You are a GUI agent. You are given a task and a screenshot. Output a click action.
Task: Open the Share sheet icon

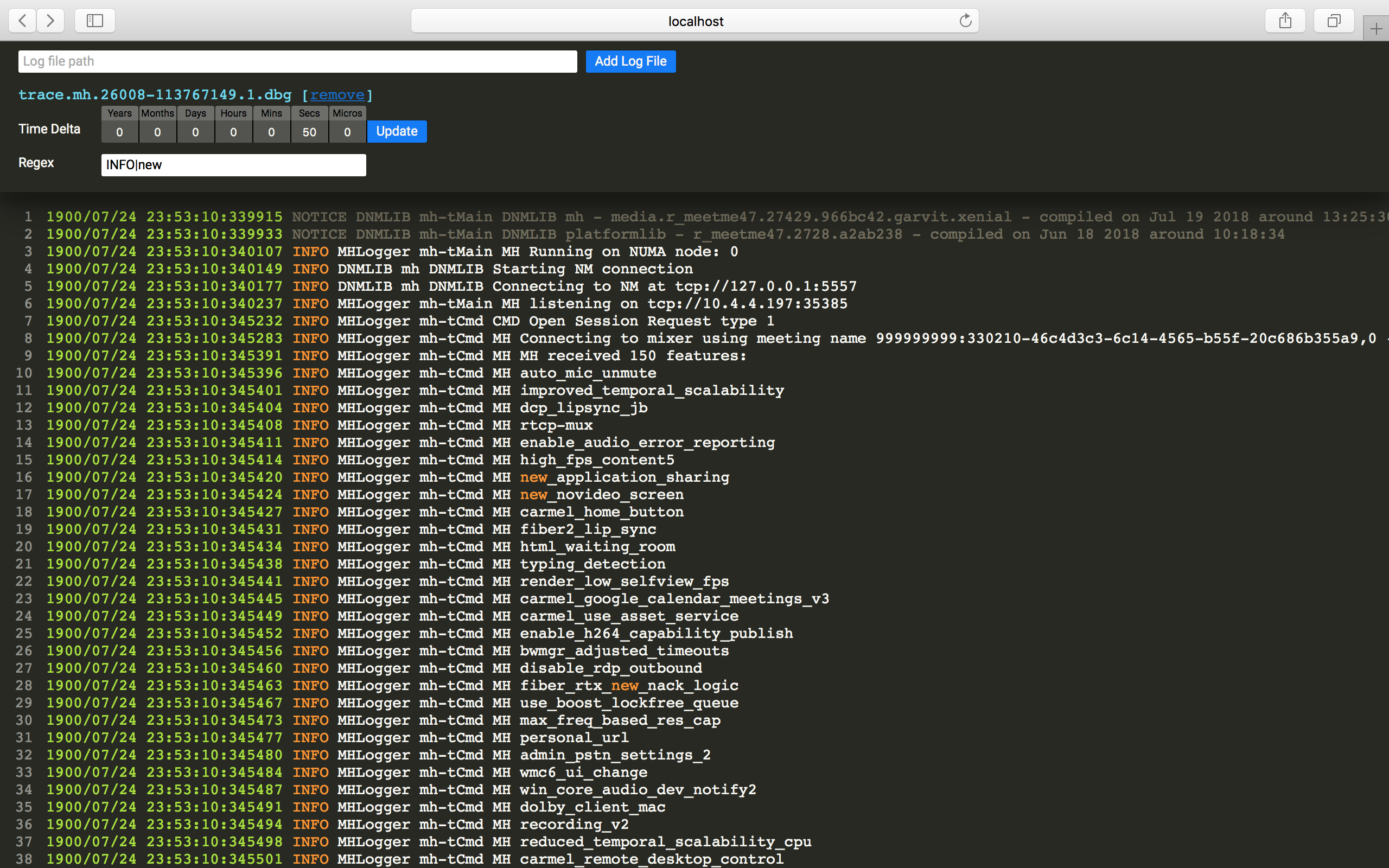[1285, 21]
